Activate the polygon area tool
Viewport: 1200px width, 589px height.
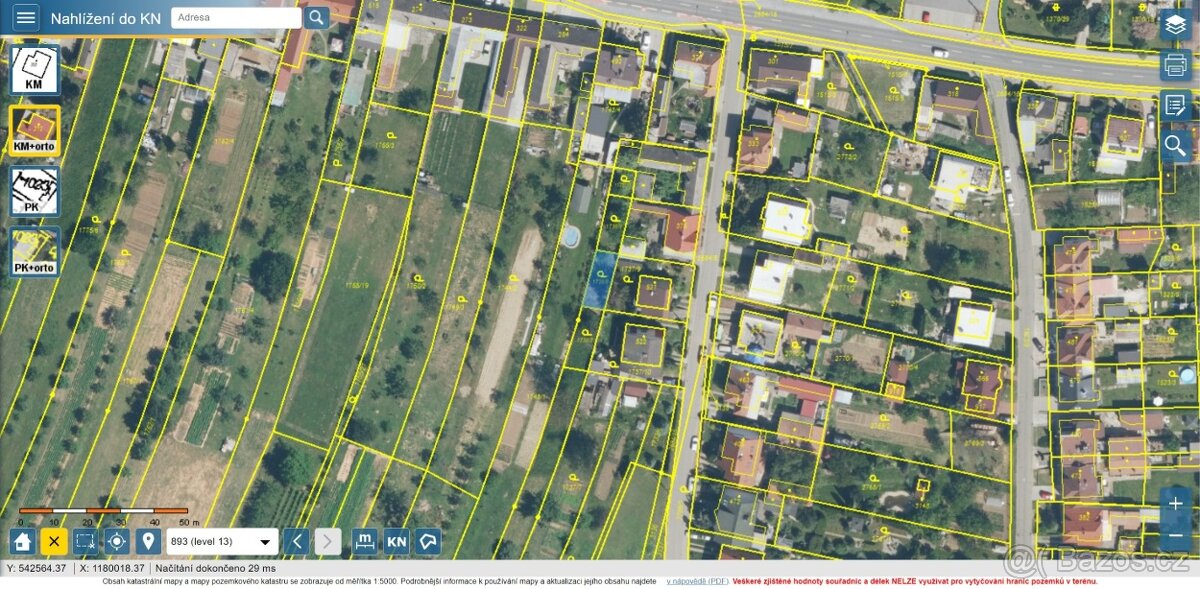(428, 542)
